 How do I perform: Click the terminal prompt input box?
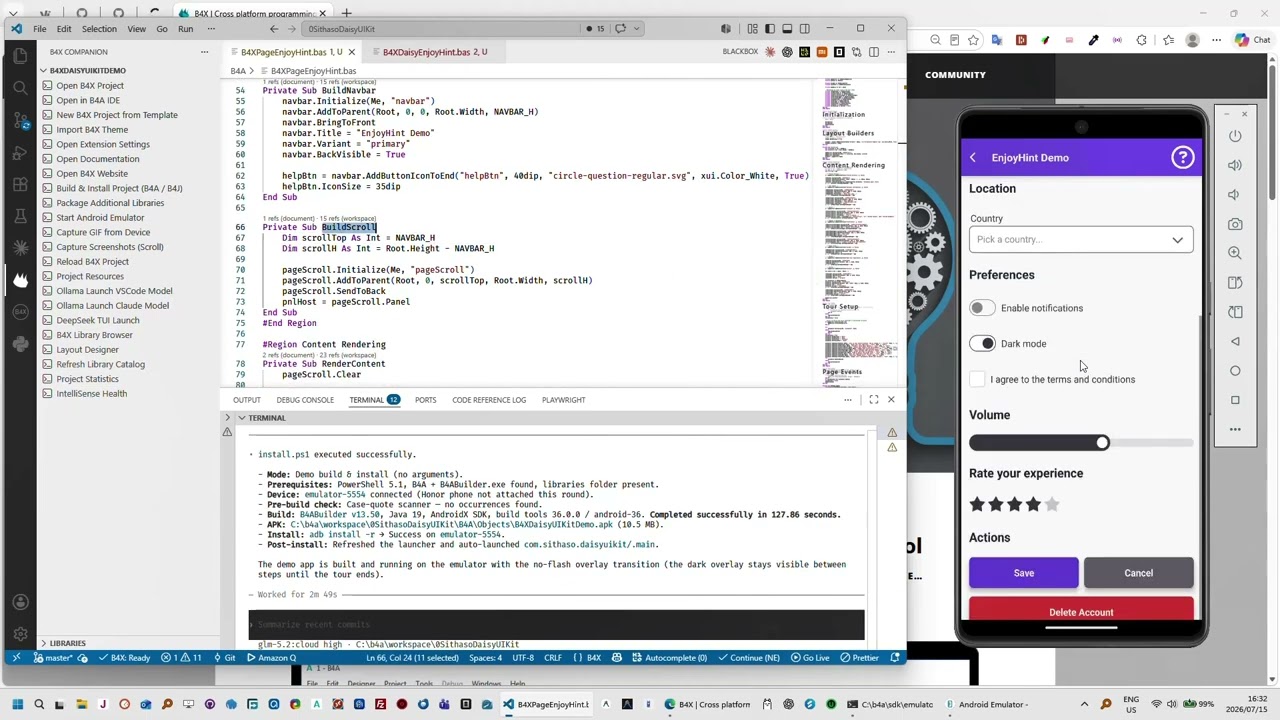[x=557, y=624]
